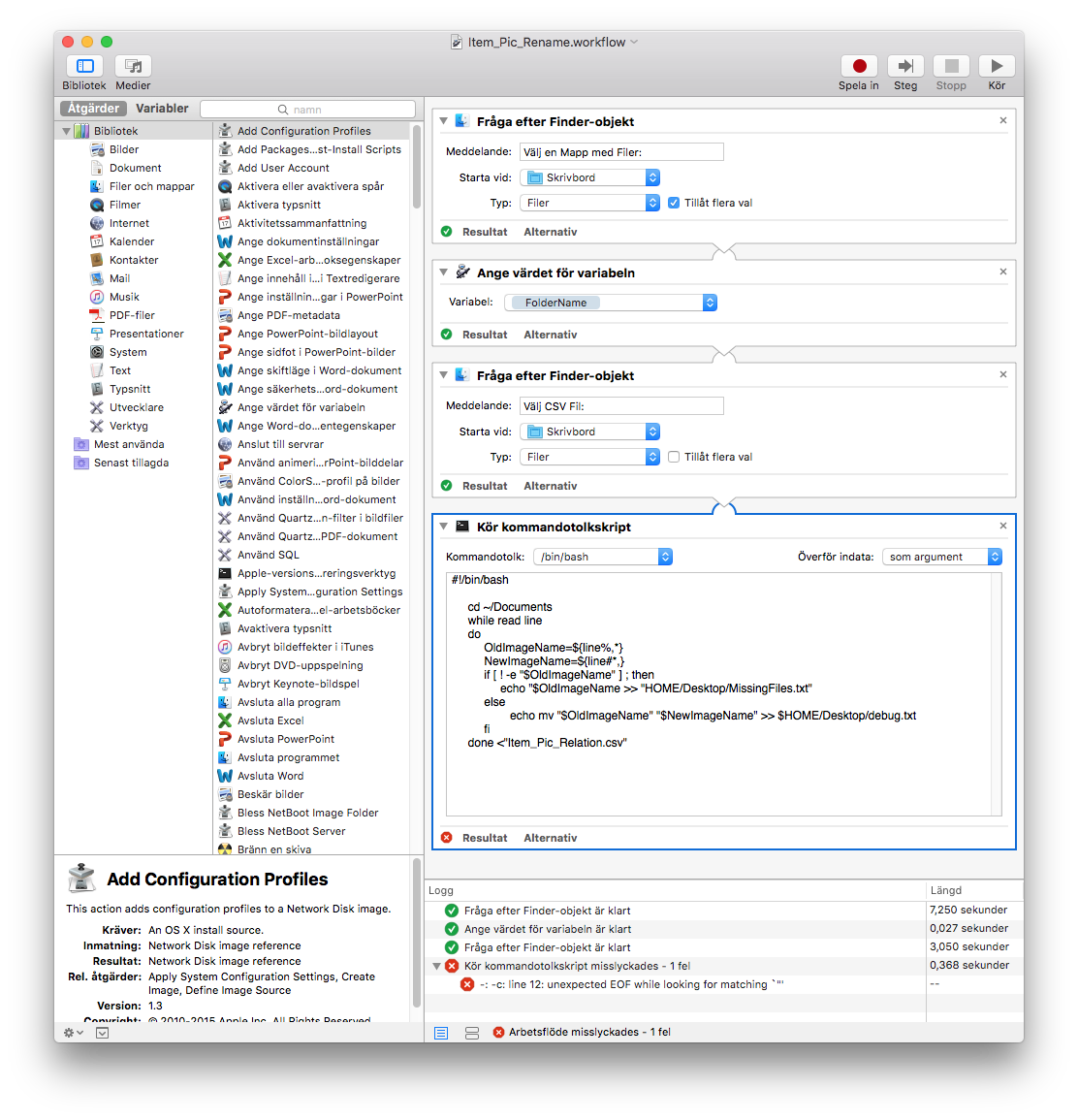
Task: Remove the Kör kommandotolkskript action
Action: pos(1003,526)
